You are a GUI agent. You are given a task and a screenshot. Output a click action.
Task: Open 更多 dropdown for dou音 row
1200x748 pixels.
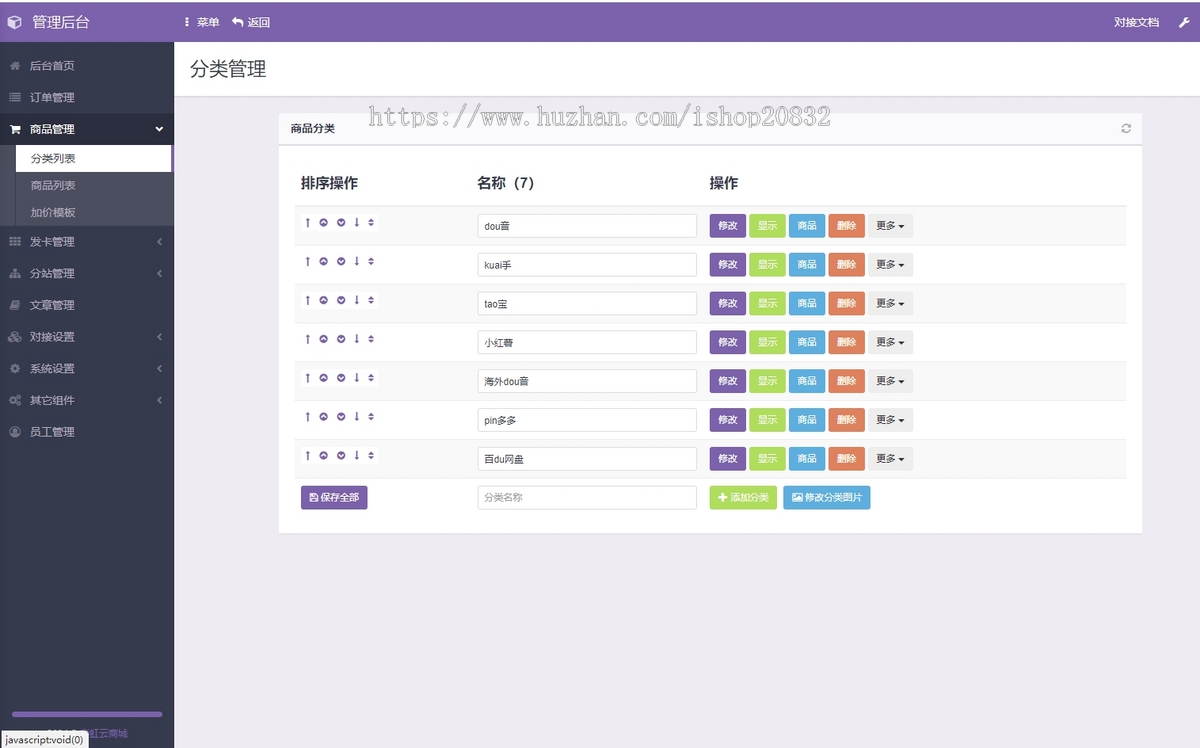[890, 226]
